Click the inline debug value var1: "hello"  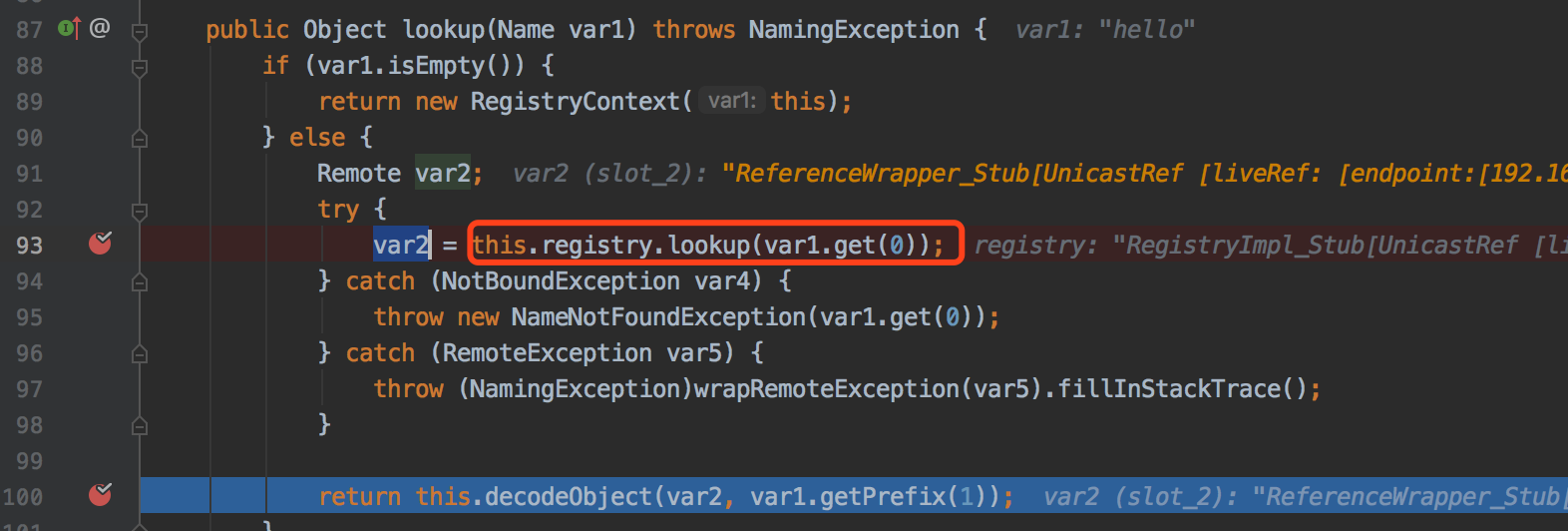pos(1104,30)
